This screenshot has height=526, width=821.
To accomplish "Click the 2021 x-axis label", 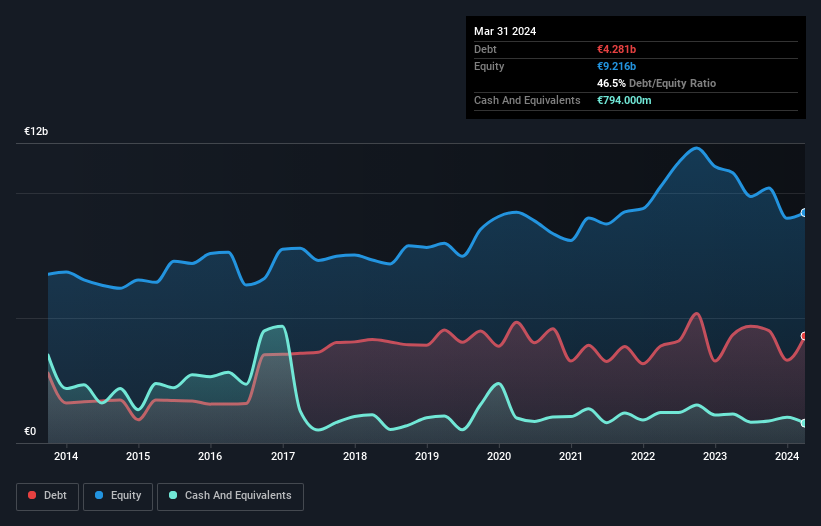I will [571, 456].
